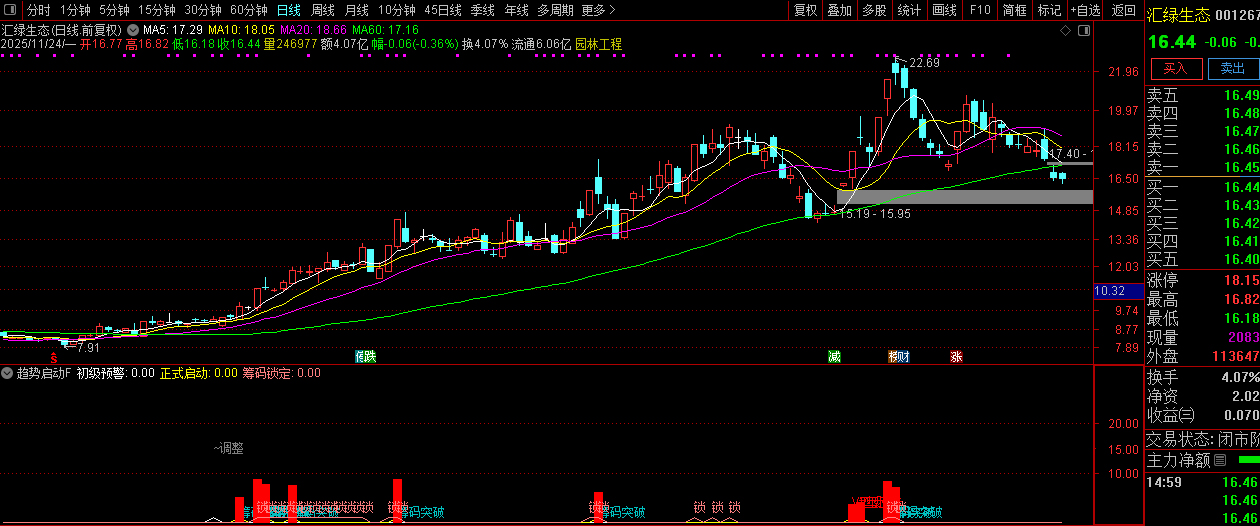Click the 汇绿生态 stock name in the quote panel
Image resolution: width=1260 pixels, height=526 pixels.
(x=1178, y=15)
